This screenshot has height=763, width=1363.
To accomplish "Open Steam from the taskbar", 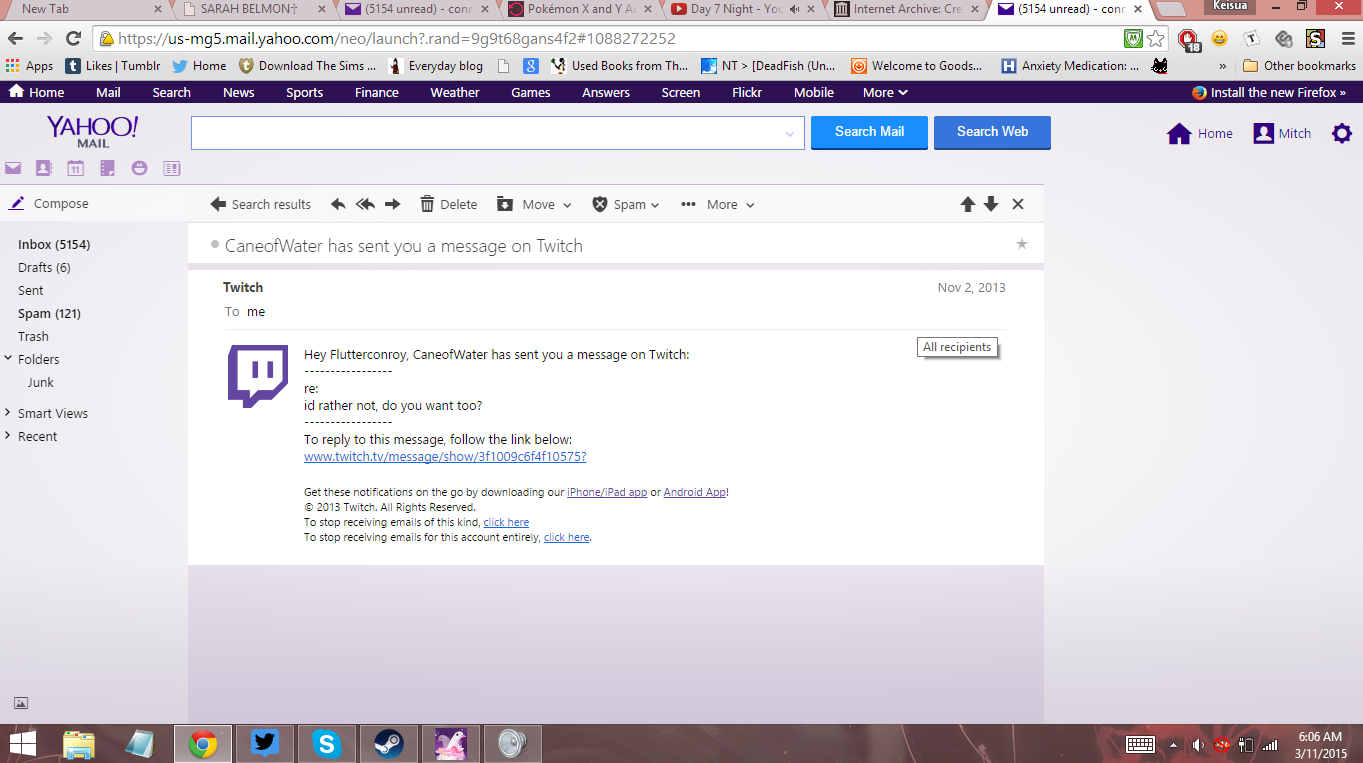I will [x=388, y=743].
